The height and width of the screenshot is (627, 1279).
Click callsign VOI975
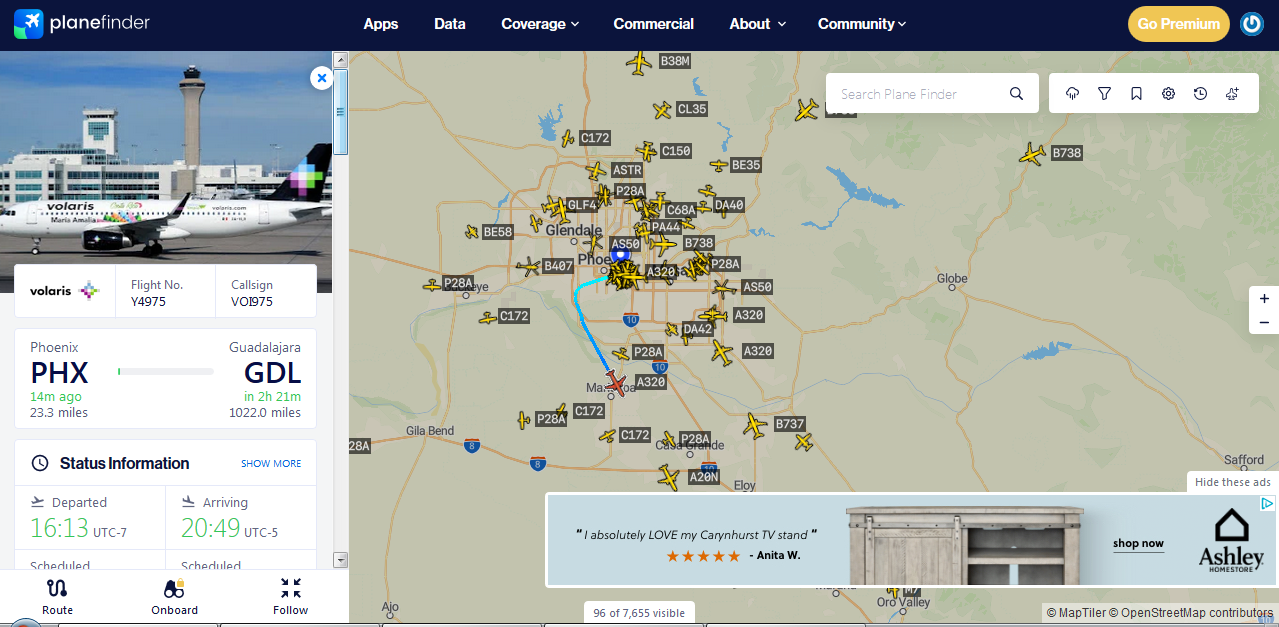click(x=252, y=302)
